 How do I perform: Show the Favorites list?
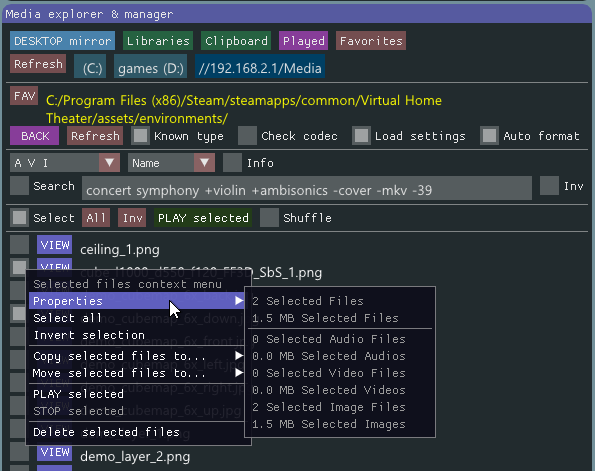pos(371,41)
